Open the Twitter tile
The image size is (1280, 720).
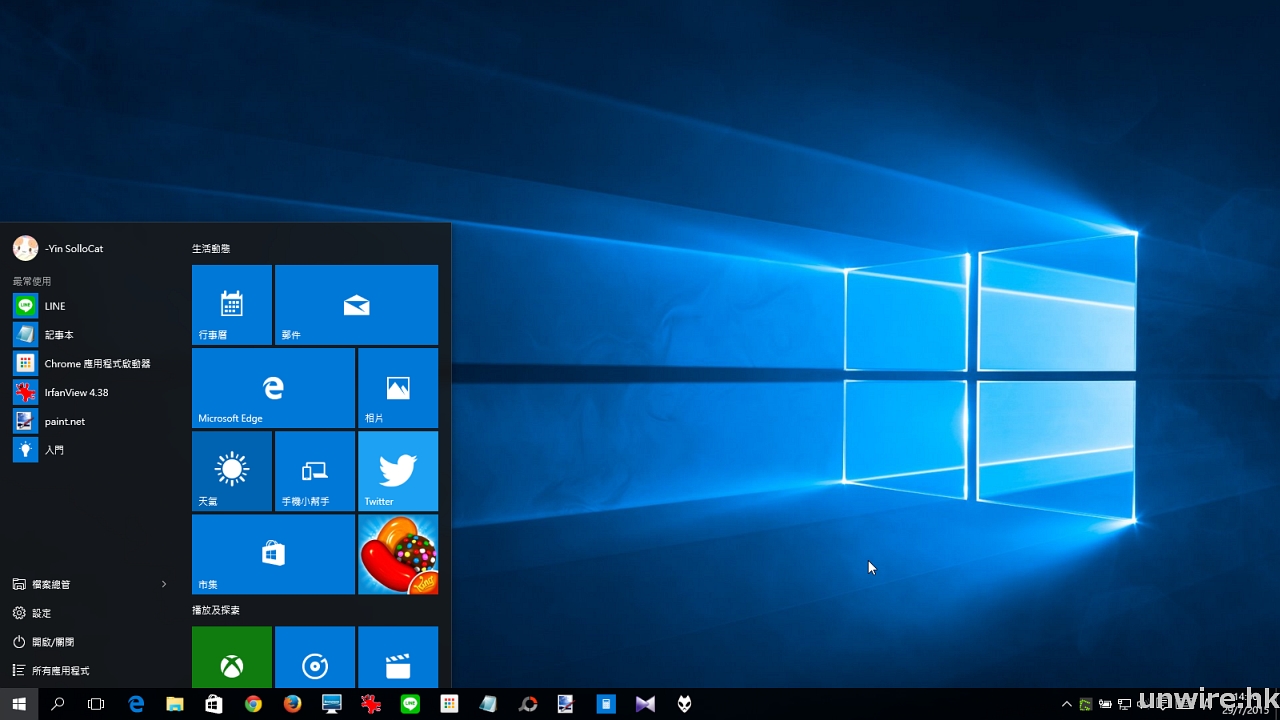[x=398, y=471]
